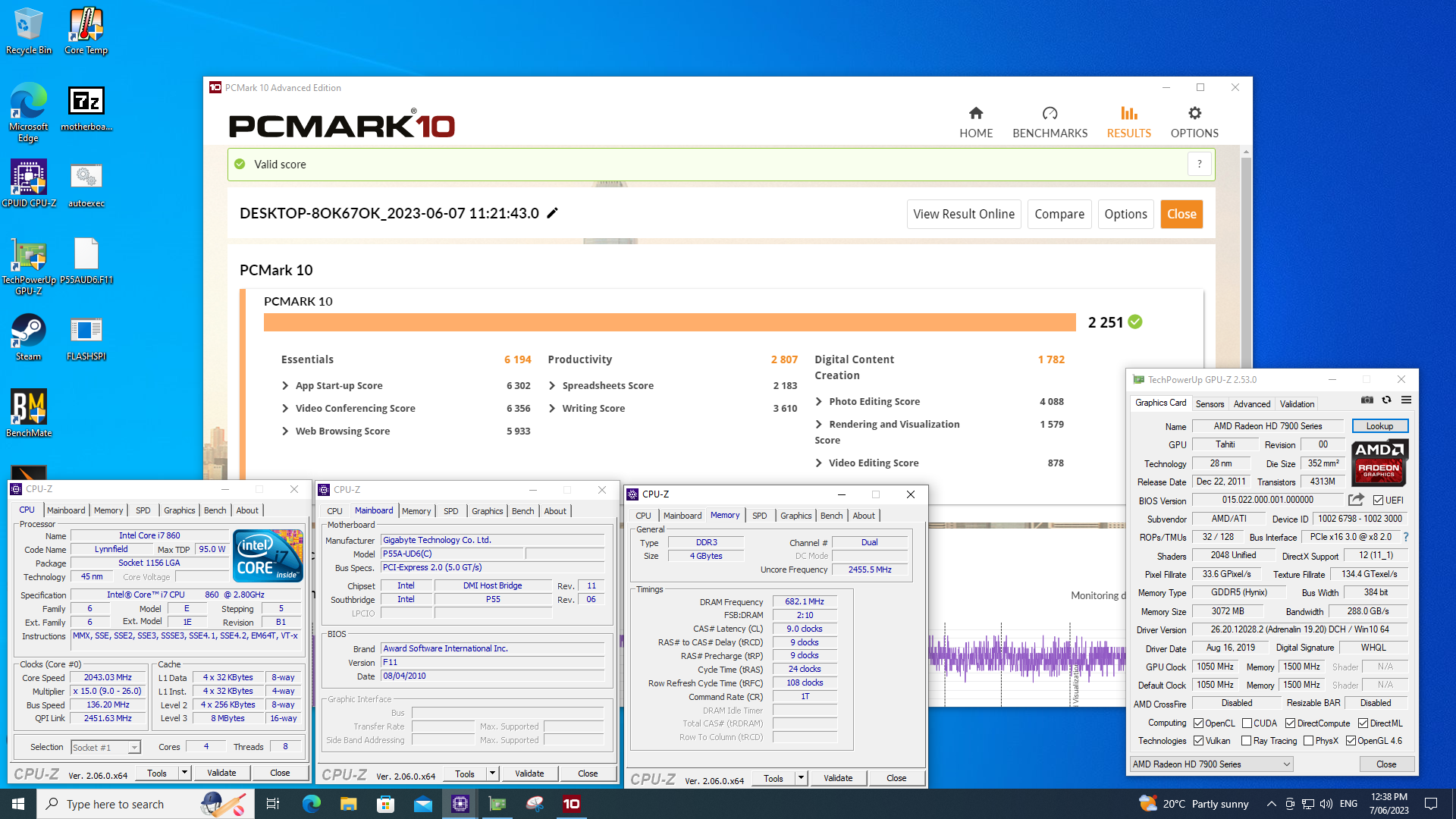
Task: Open Core Temp desktop icon
Action: coord(86,31)
